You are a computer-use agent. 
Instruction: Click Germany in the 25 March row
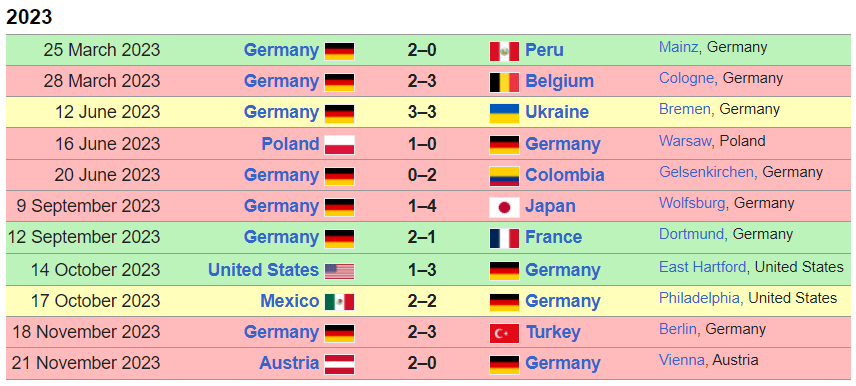tap(281, 50)
